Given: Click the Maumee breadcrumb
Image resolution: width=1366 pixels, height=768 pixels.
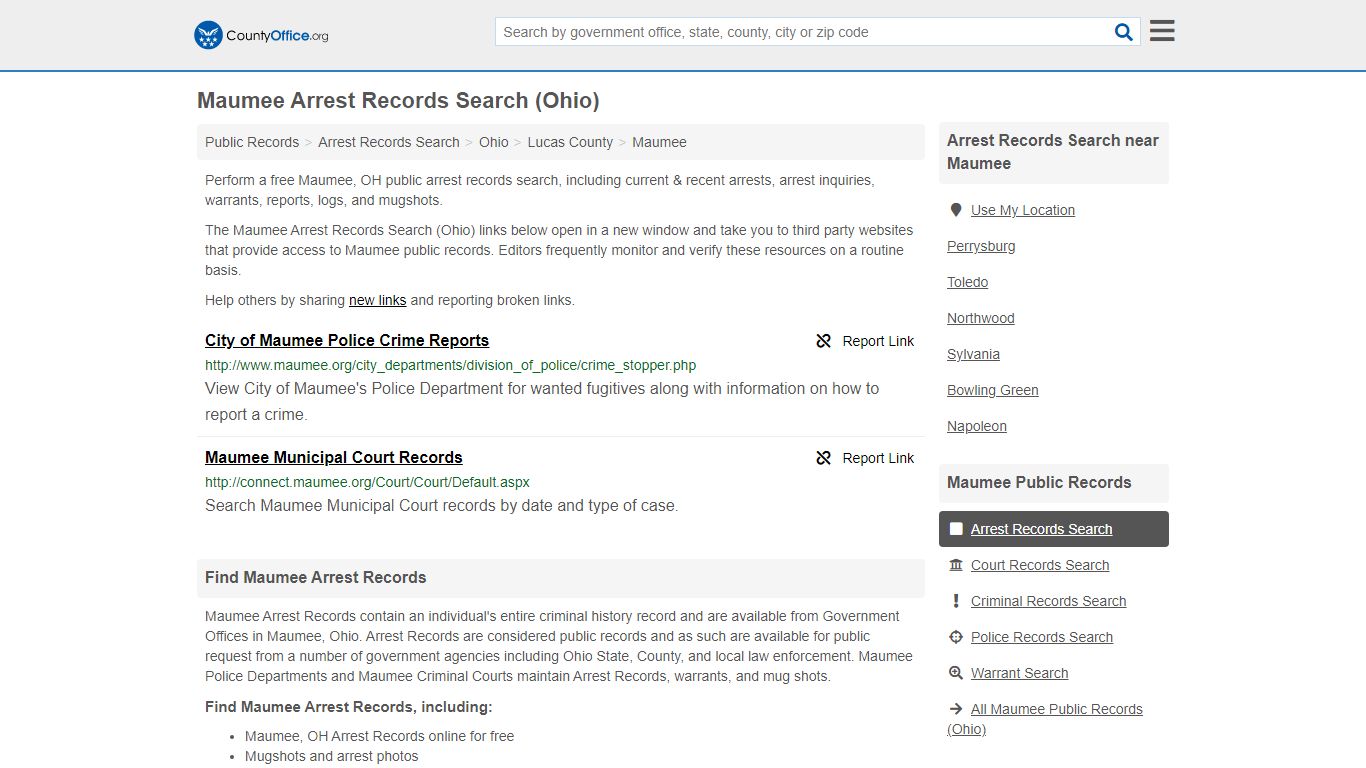Looking at the screenshot, I should [659, 142].
